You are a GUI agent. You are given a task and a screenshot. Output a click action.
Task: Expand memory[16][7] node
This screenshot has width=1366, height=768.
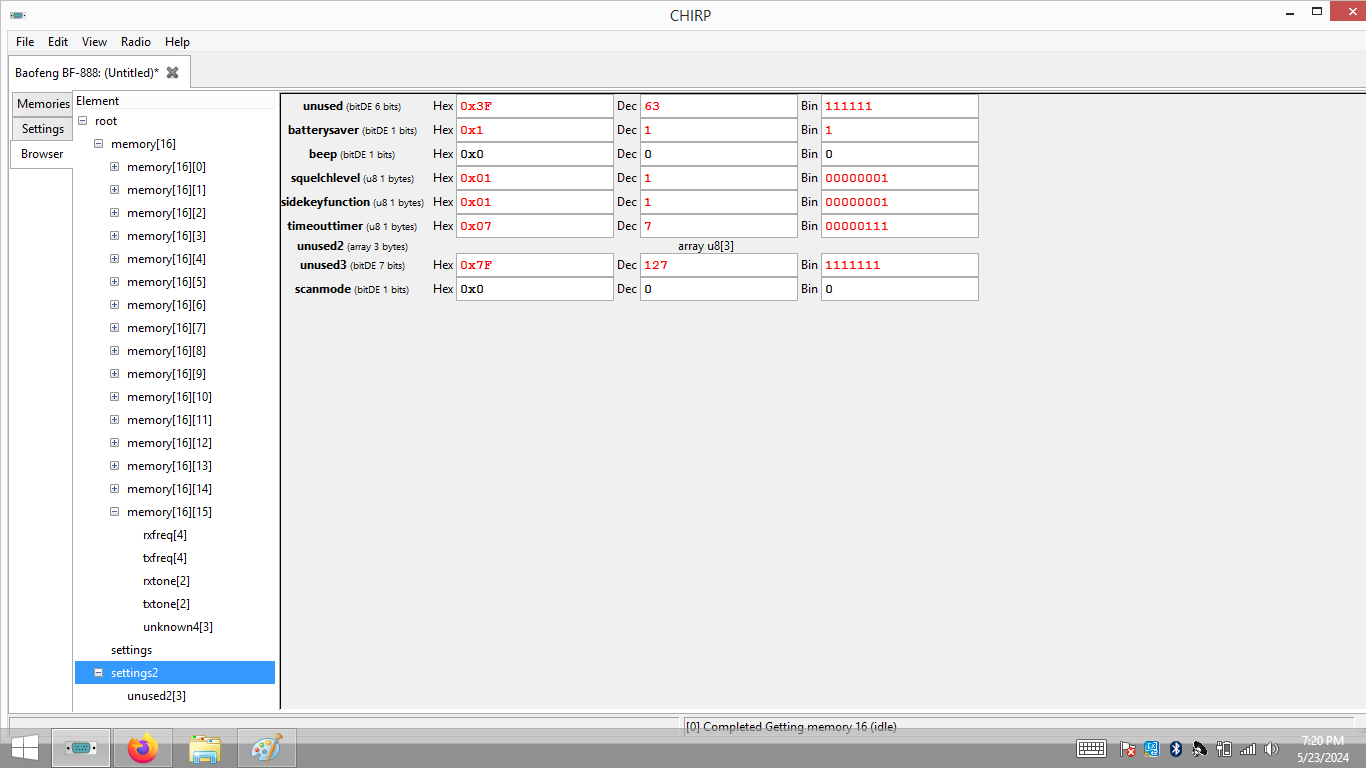click(x=115, y=328)
